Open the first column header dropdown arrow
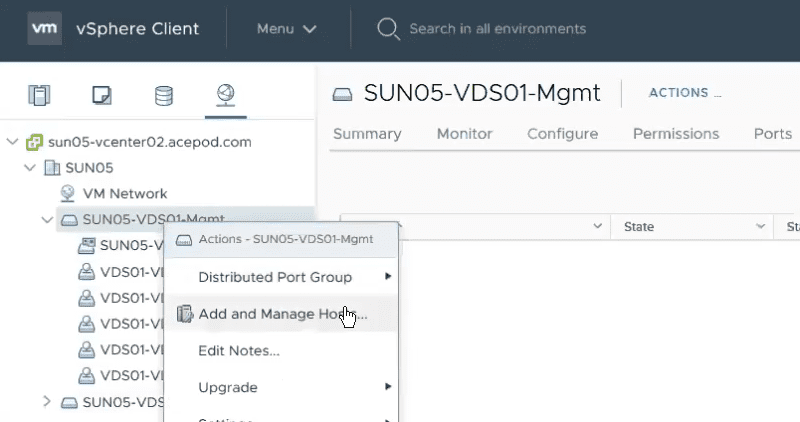 pos(597,226)
